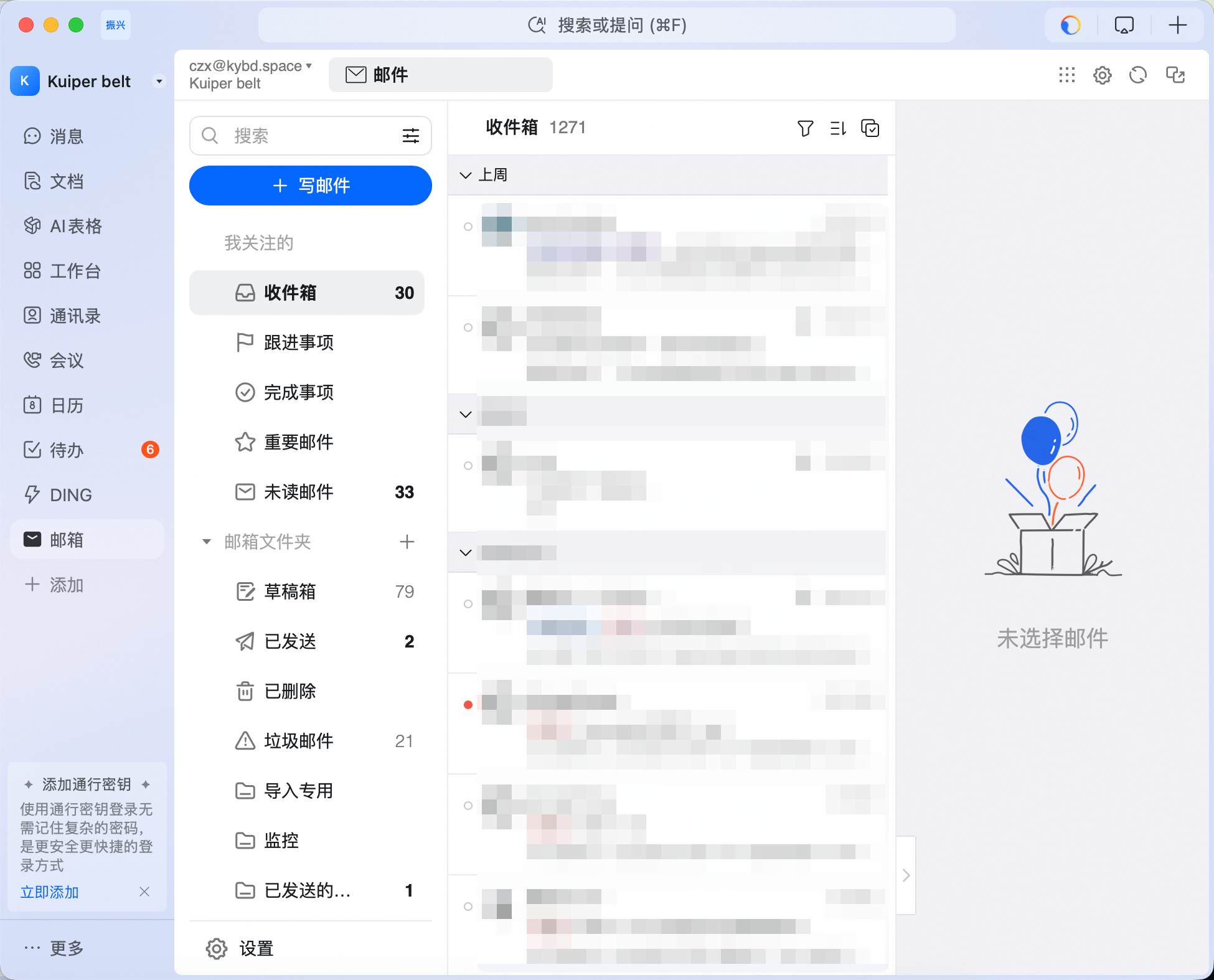This screenshot has height=980, width=1214.
Task: Collapse the 上周 mail group
Action: tap(465, 175)
